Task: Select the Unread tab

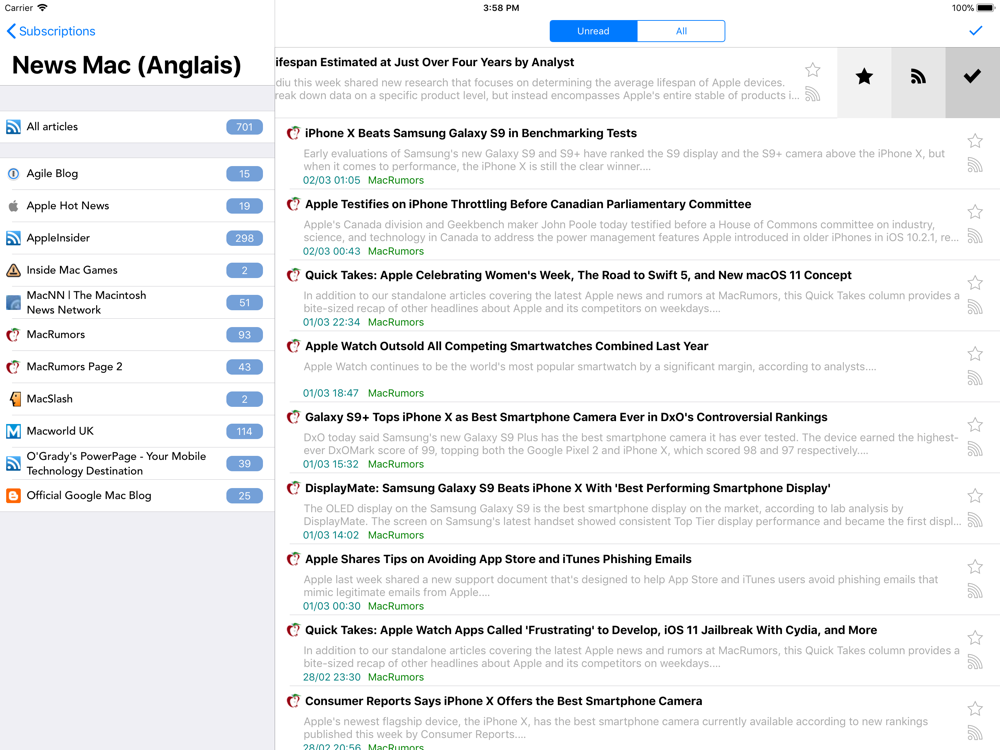Action: tap(593, 31)
